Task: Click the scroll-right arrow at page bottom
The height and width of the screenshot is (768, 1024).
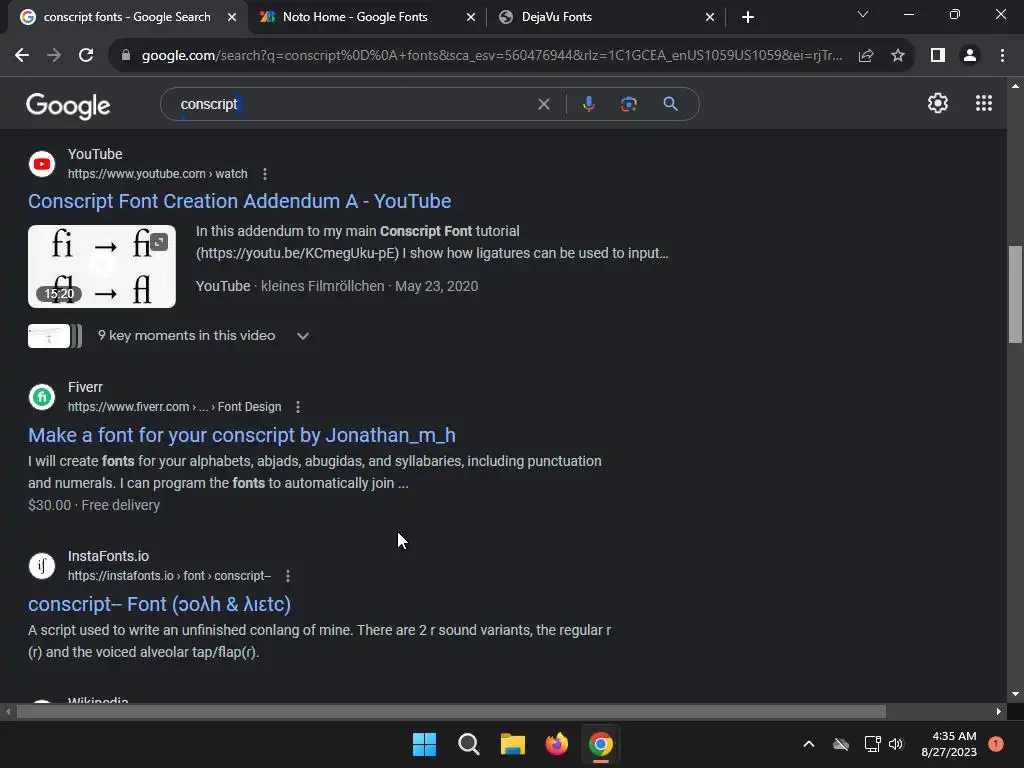Action: pos(999,711)
